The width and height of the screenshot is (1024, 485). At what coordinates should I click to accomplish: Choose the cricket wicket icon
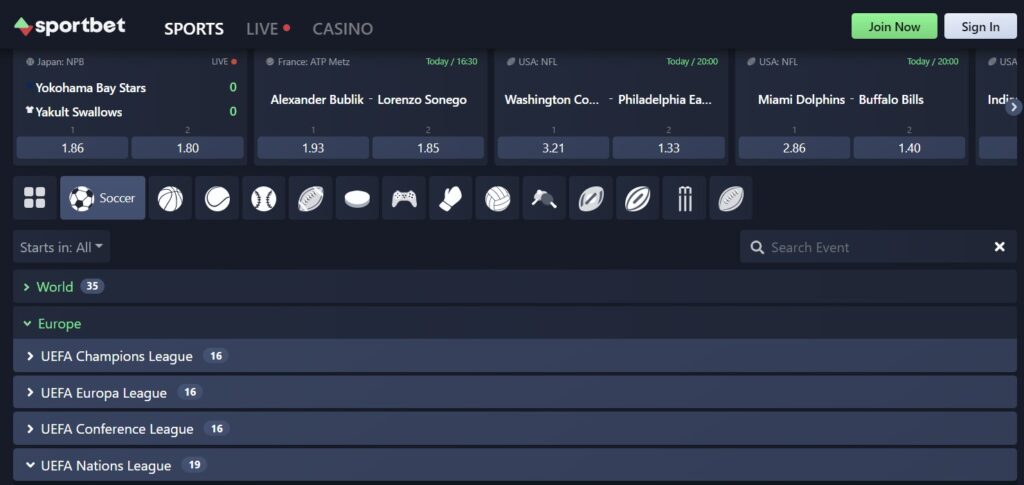click(x=684, y=198)
